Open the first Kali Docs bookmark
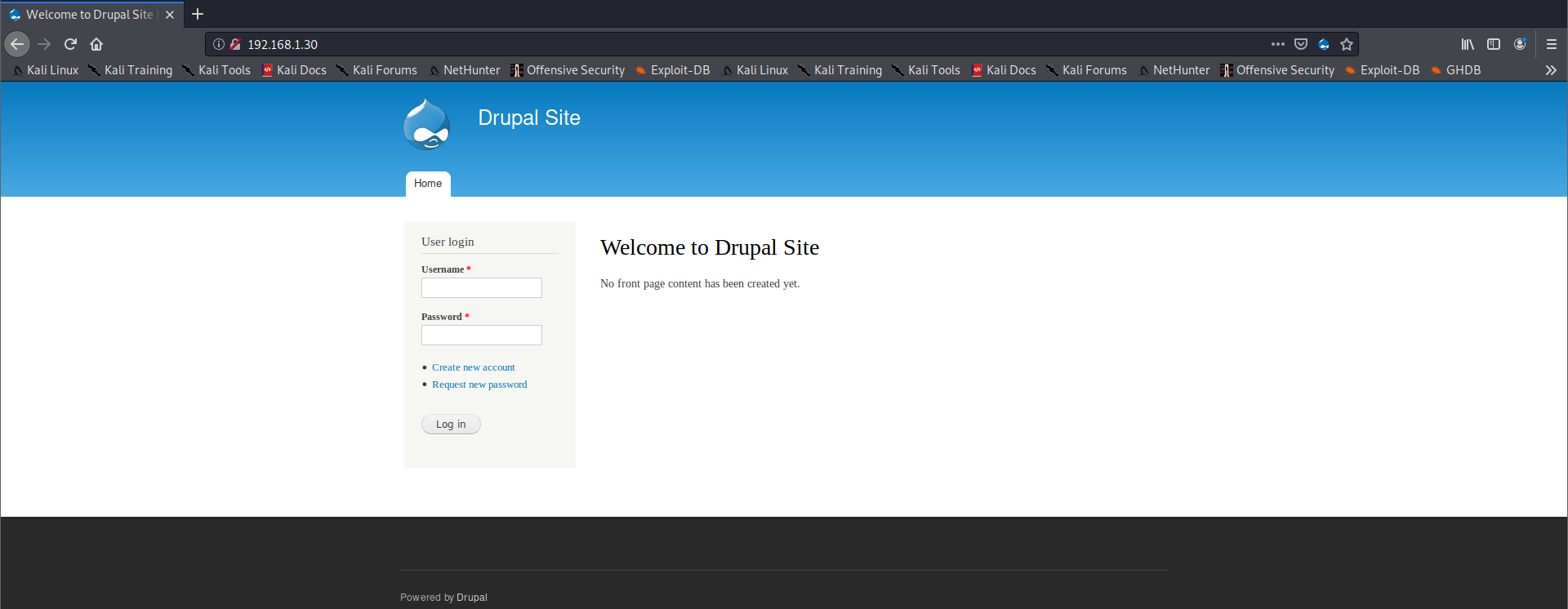This screenshot has width=1568, height=609. pos(294,70)
